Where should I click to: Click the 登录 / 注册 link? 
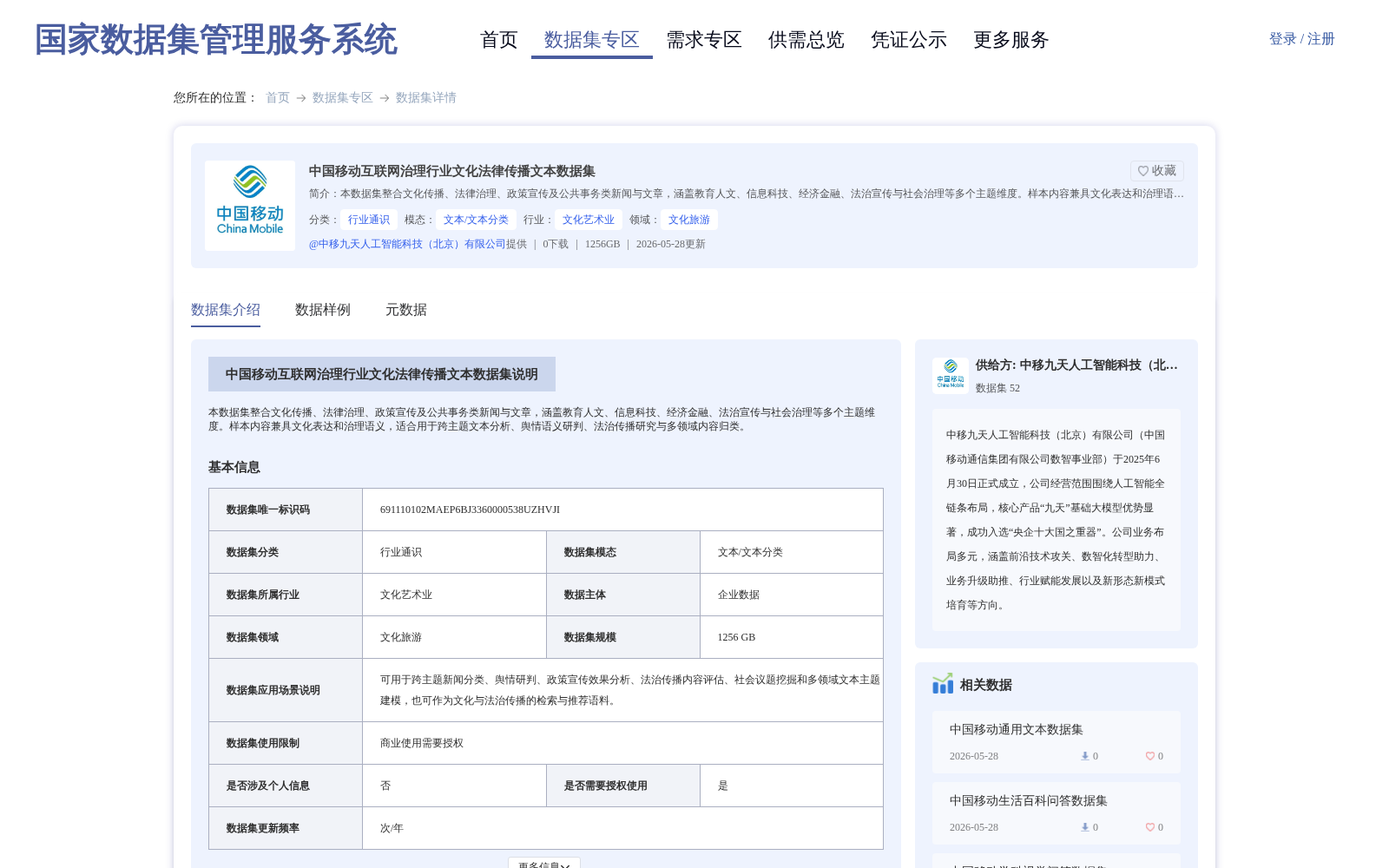click(1302, 39)
